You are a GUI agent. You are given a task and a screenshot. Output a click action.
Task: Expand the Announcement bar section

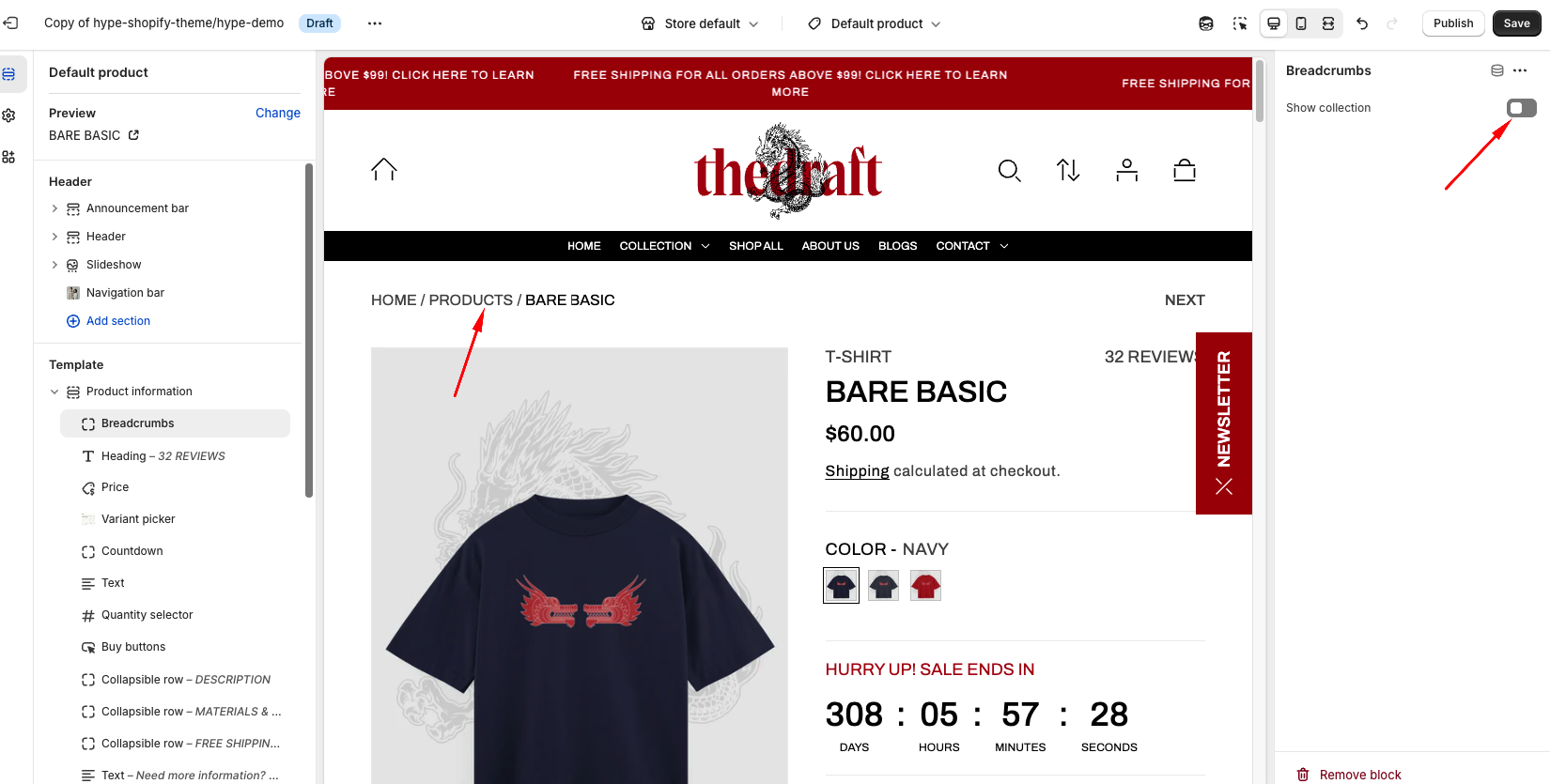(x=54, y=208)
